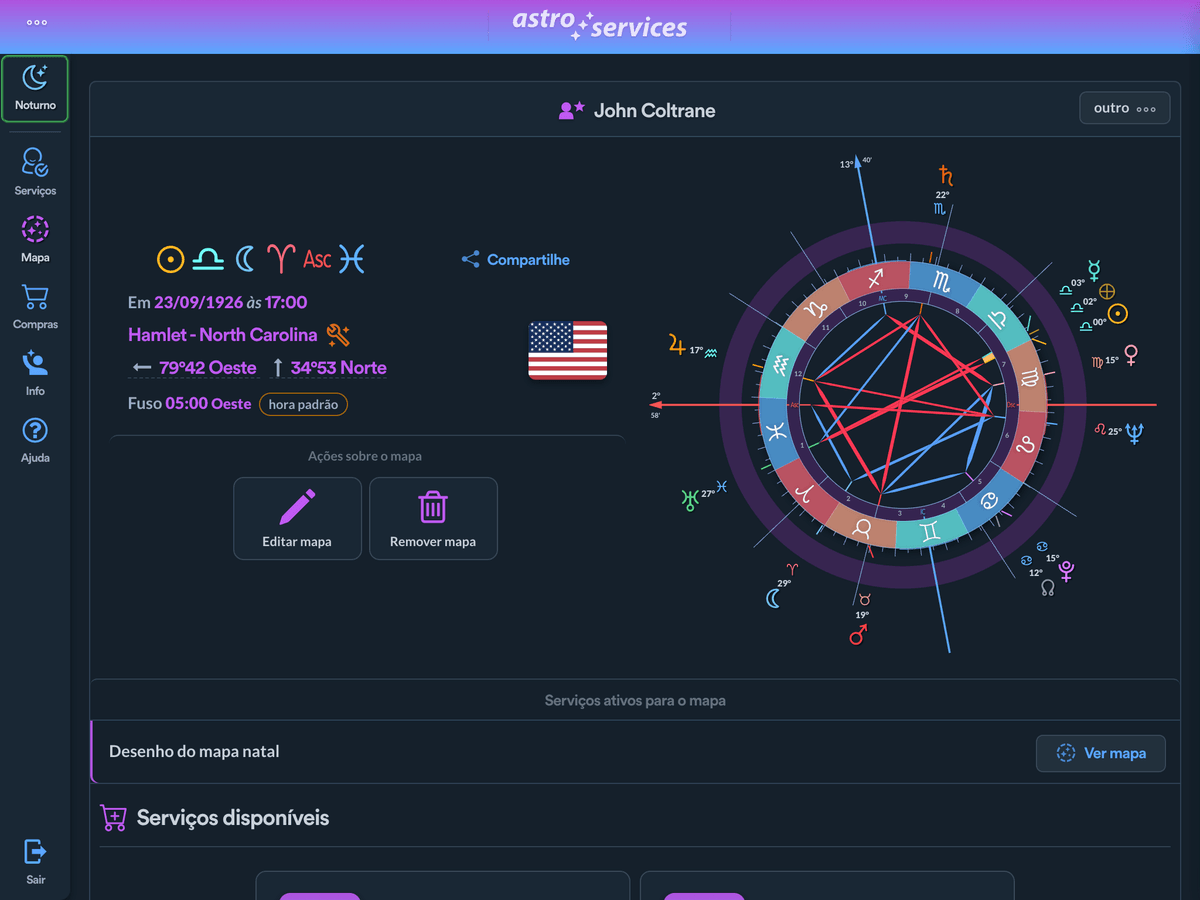Click the Editar mapa button
Viewport: 1200px width, 900px height.
point(297,518)
